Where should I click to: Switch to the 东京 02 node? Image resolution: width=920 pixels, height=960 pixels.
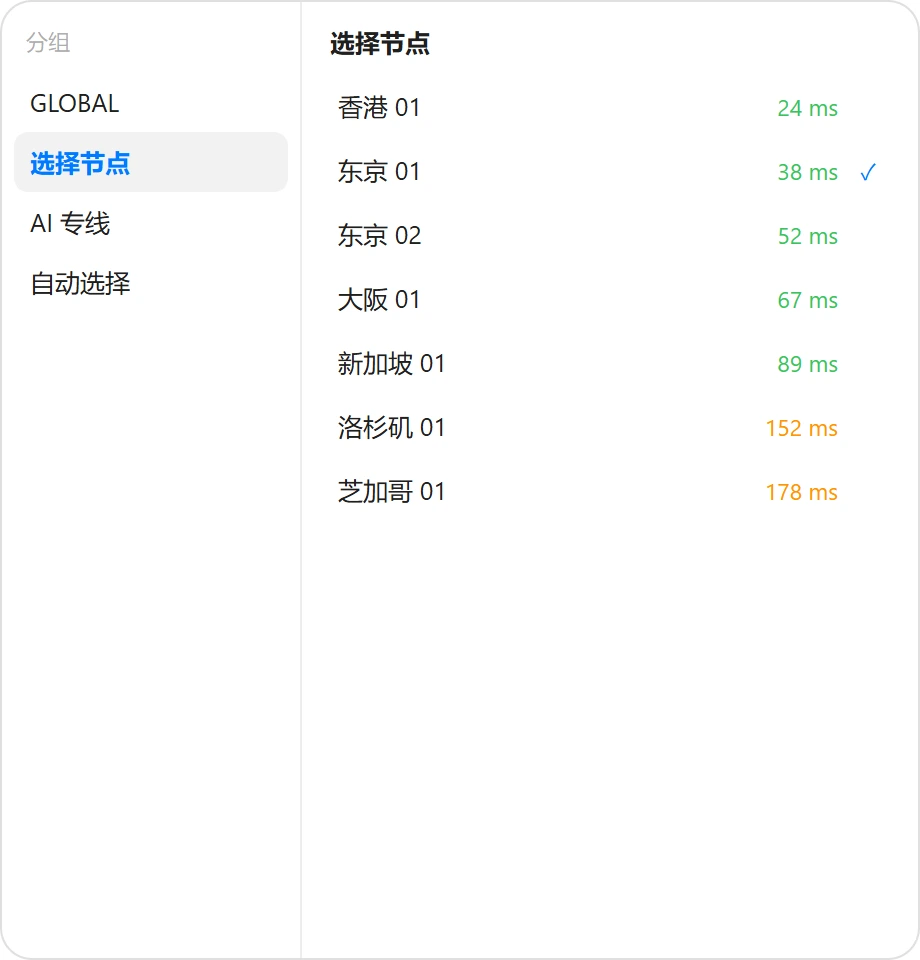pos(610,236)
